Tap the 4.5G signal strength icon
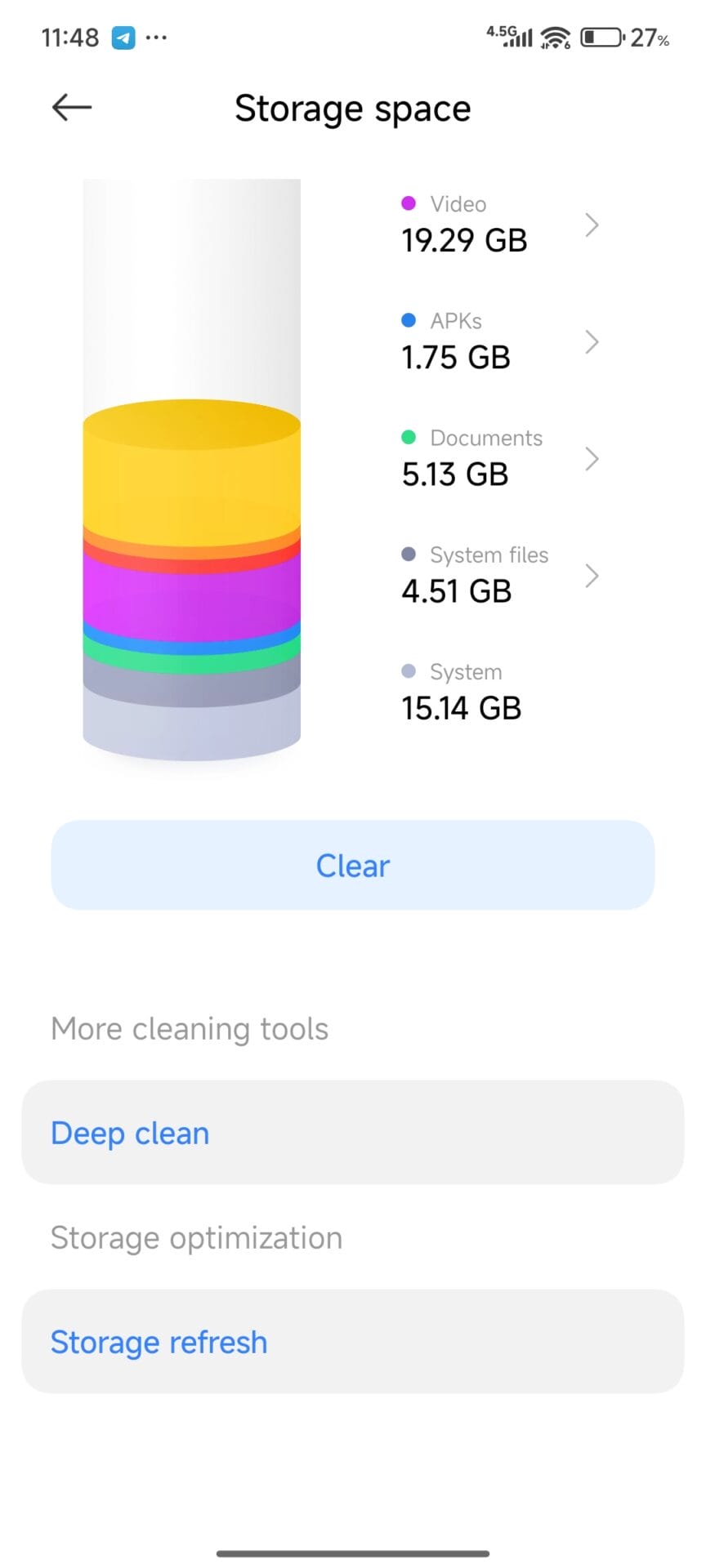The width and height of the screenshot is (706, 1568). (510, 36)
